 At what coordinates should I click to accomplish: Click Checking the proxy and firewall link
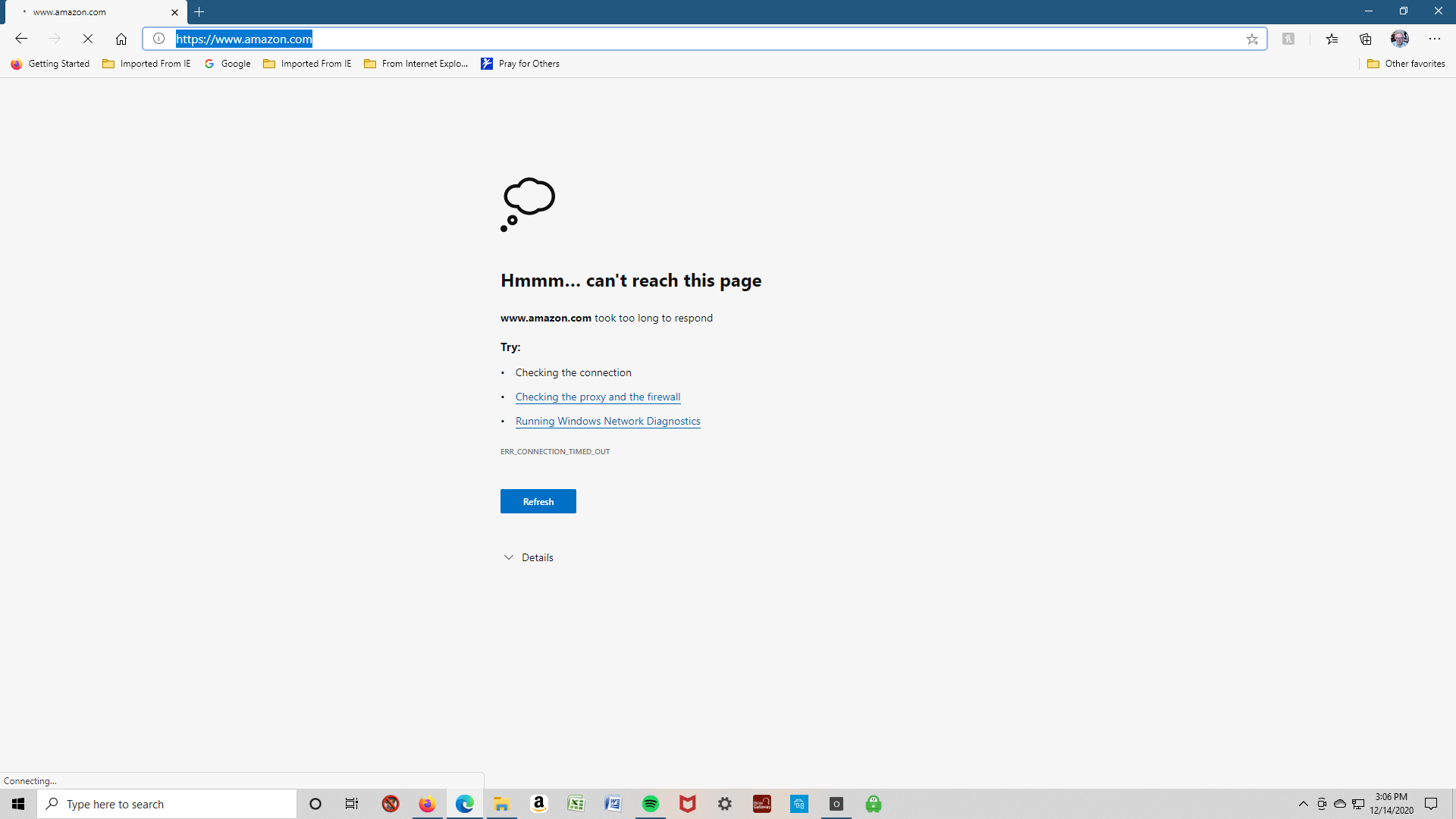pos(598,397)
